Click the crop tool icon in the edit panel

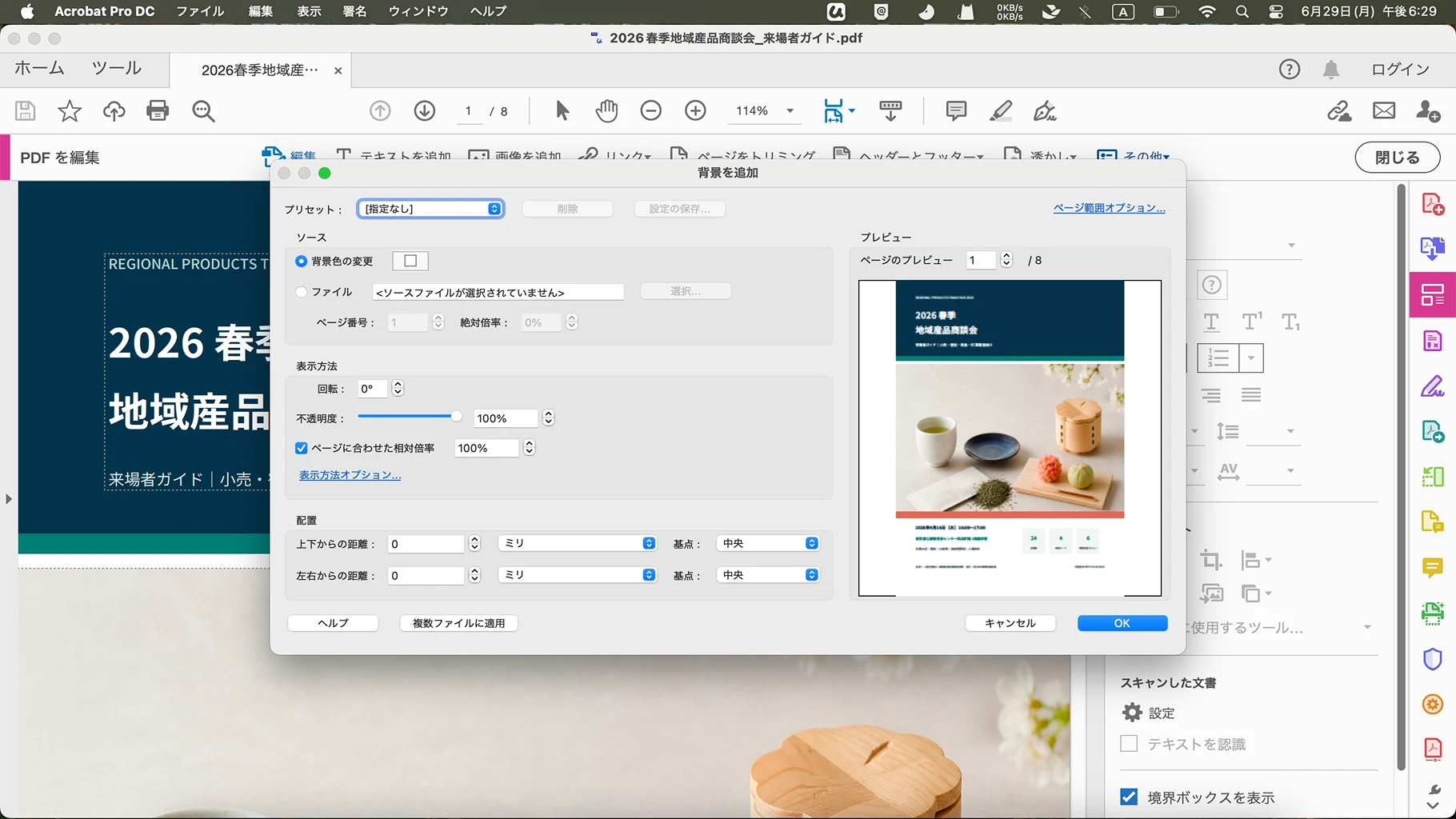pos(1211,560)
